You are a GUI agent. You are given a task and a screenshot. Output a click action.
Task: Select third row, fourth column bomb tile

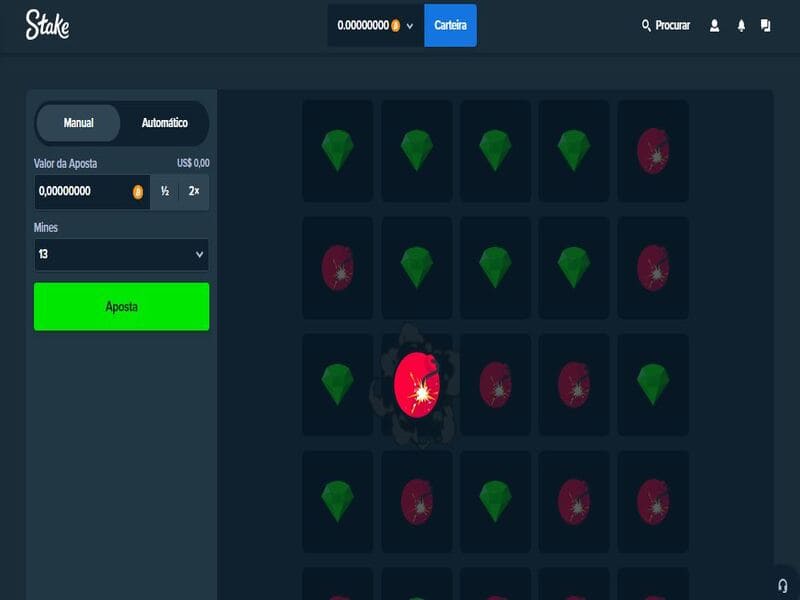574,385
